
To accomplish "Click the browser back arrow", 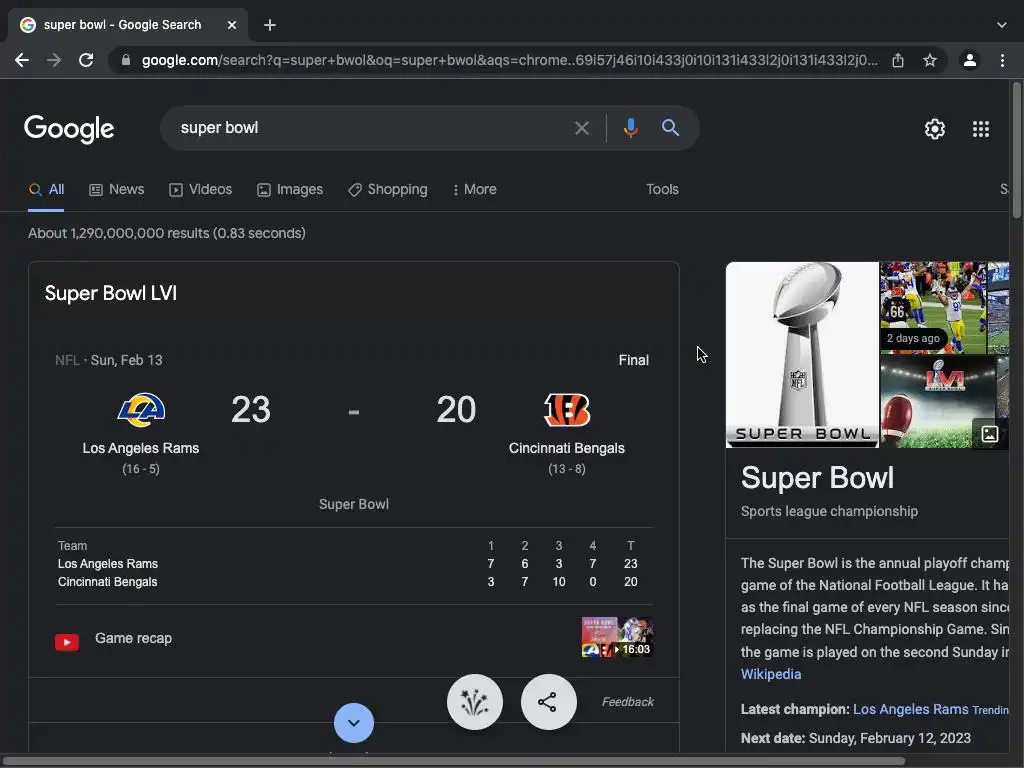I will (22, 61).
